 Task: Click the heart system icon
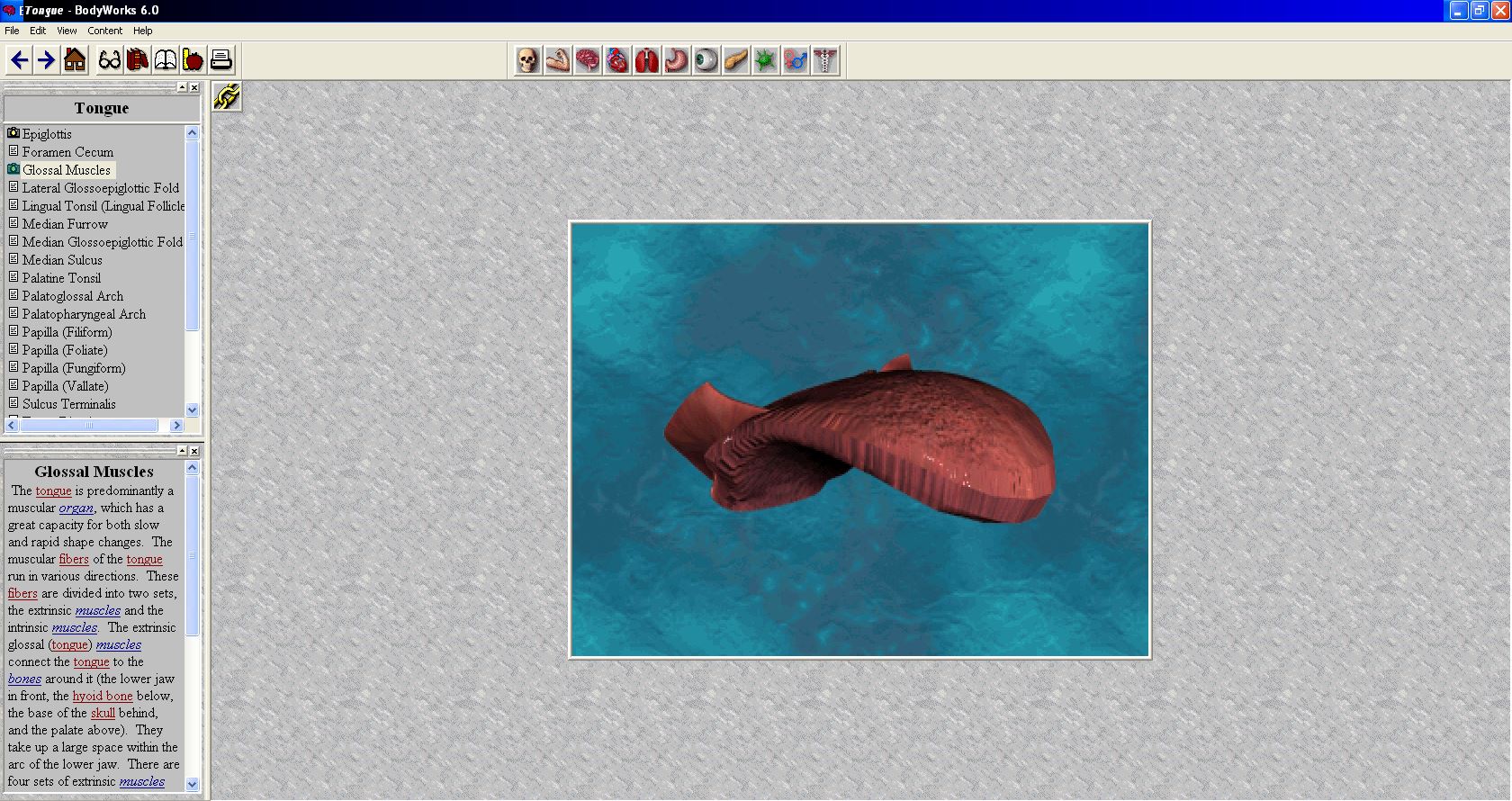click(x=617, y=60)
